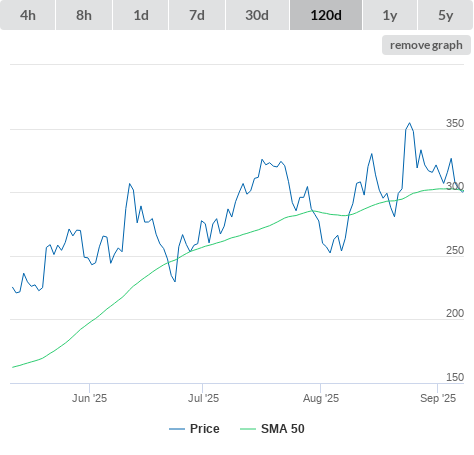
Task: Click the Sep '25 axis tick label
Action: click(438, 398)
